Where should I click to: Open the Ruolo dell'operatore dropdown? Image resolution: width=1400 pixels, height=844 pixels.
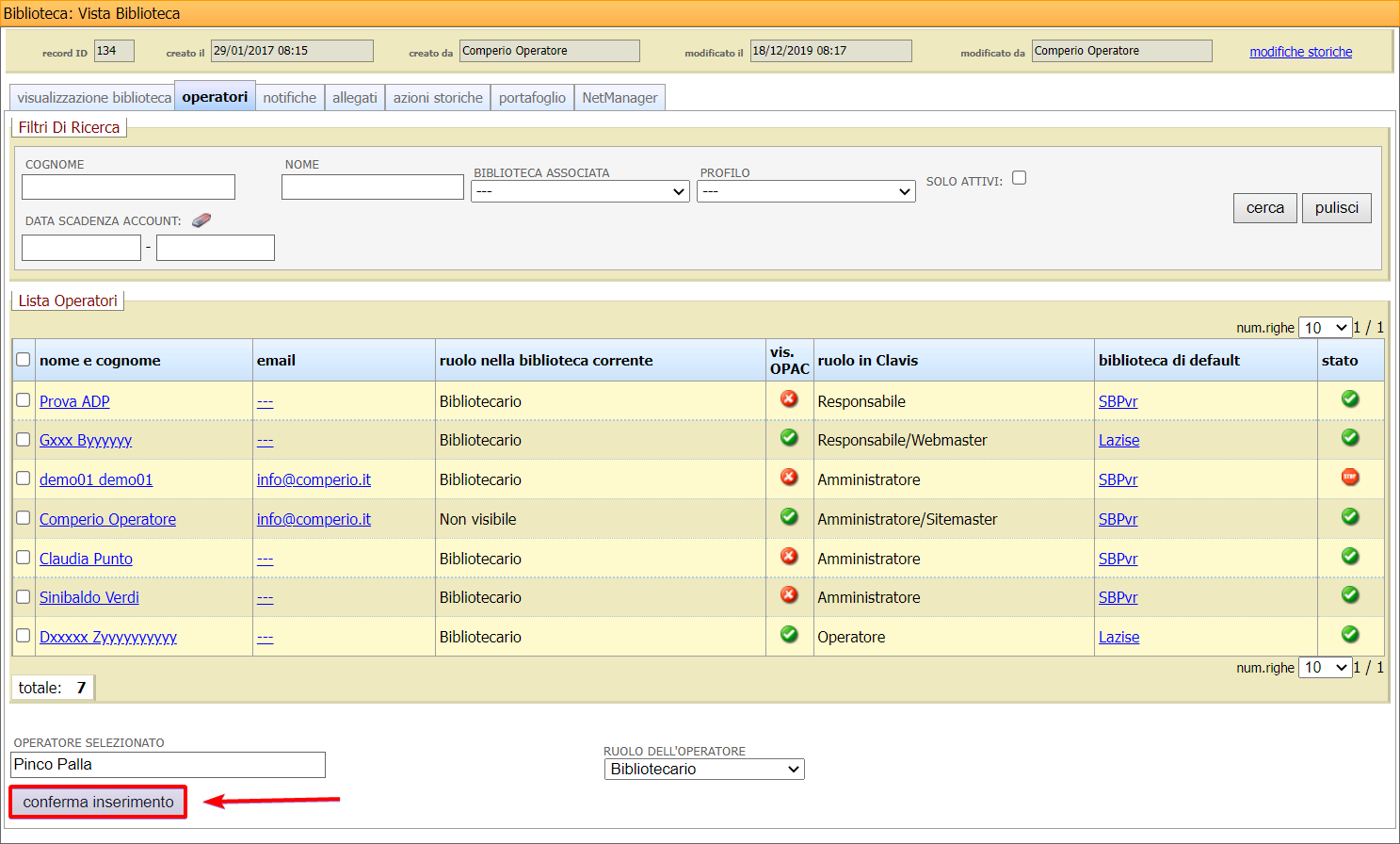pos(704,770)
